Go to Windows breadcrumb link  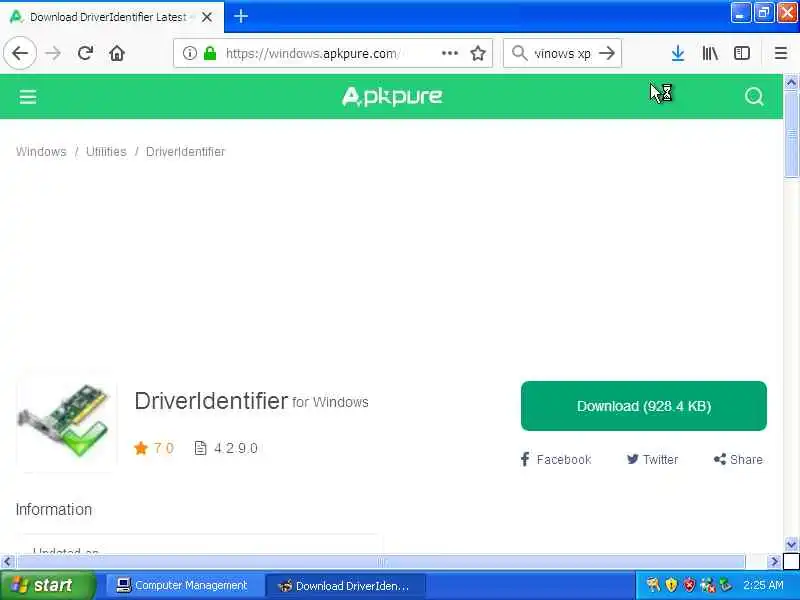41,152
